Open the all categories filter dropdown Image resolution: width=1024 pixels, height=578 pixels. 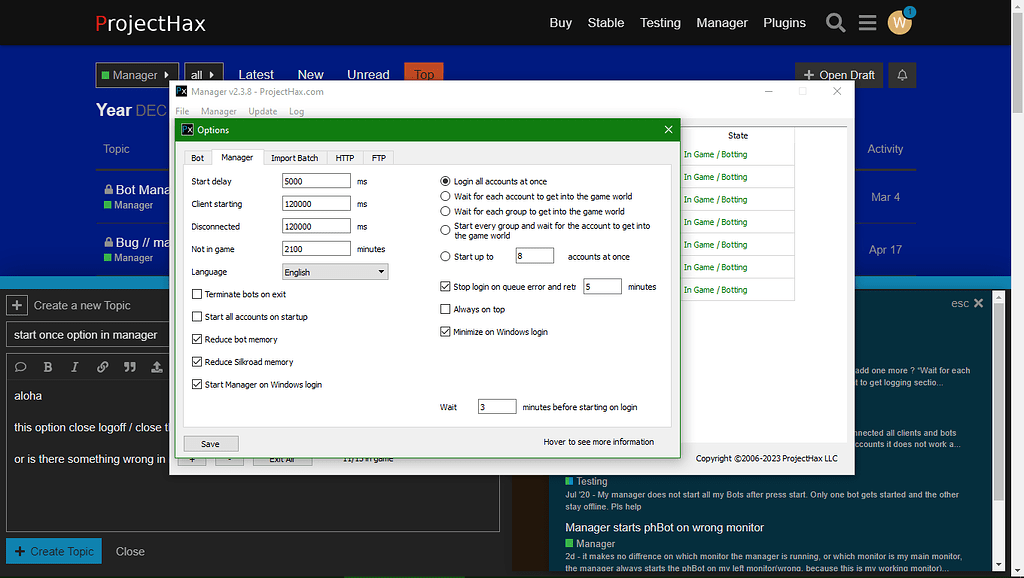click(x=203, y=73)
